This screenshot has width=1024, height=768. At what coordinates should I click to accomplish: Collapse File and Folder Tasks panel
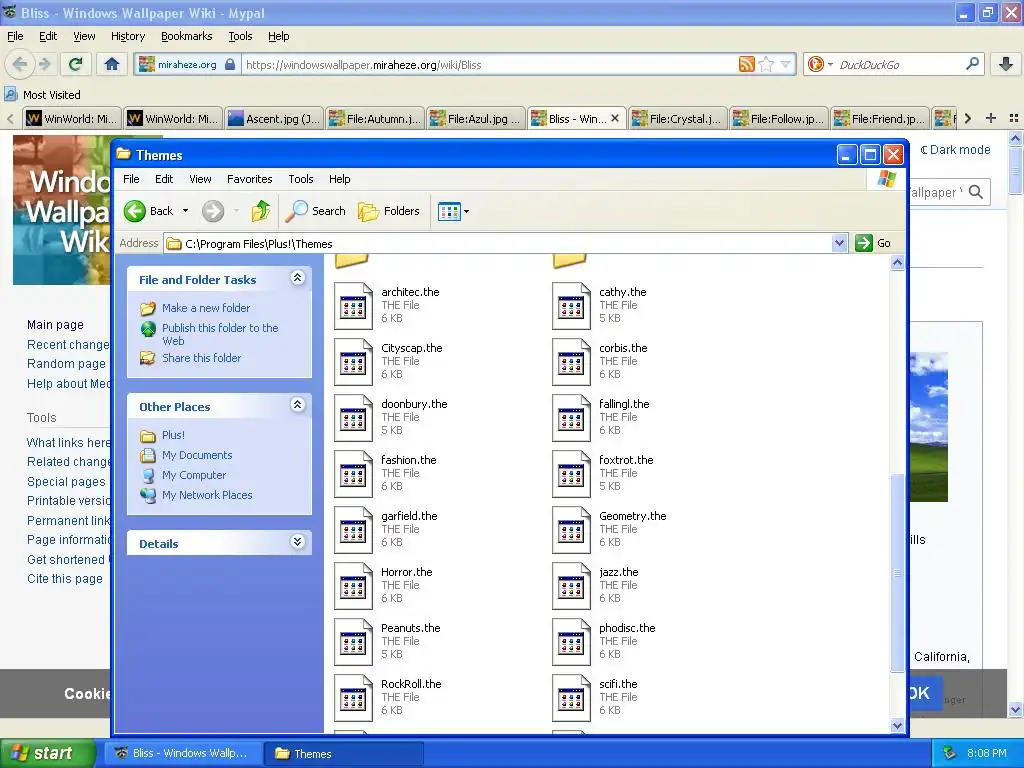point(297,278)
